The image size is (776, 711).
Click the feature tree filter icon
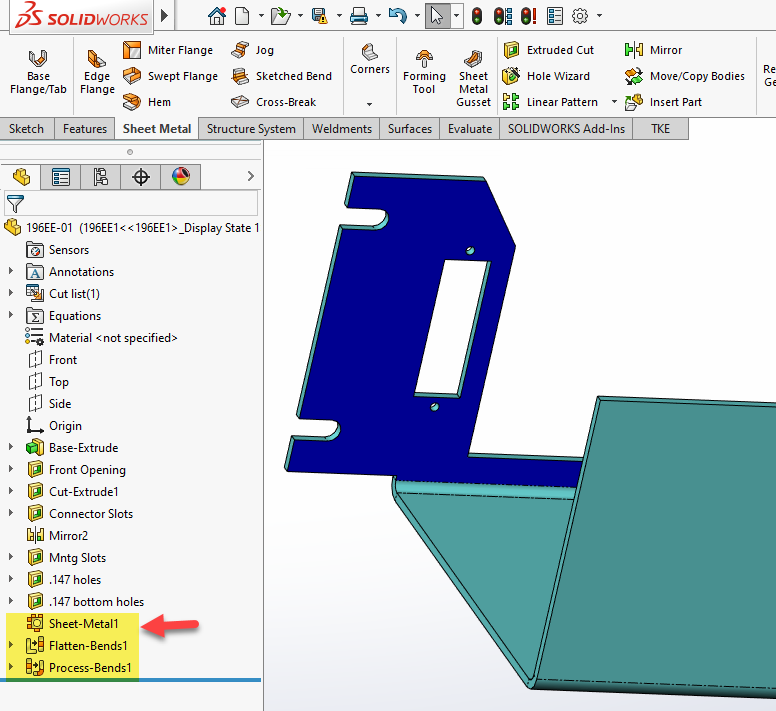click(x=15, y=203)
